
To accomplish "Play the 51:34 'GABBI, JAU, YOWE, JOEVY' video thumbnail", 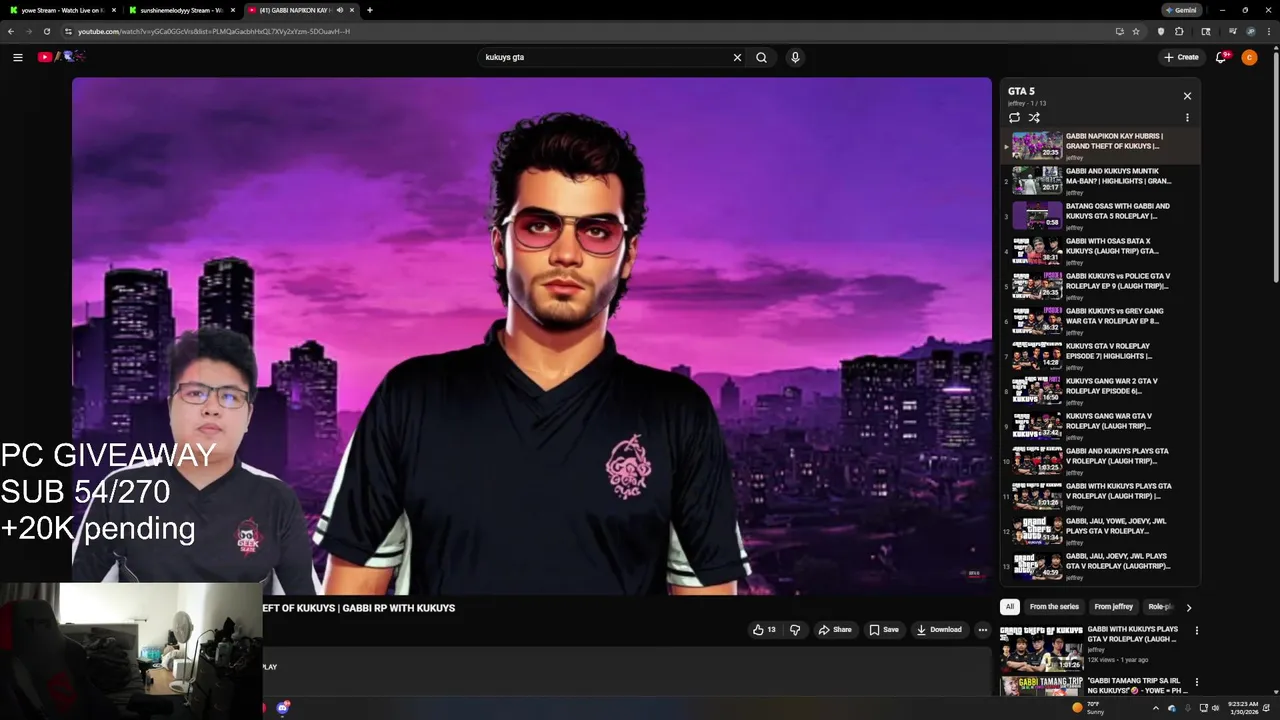I will click(1037, 531).
